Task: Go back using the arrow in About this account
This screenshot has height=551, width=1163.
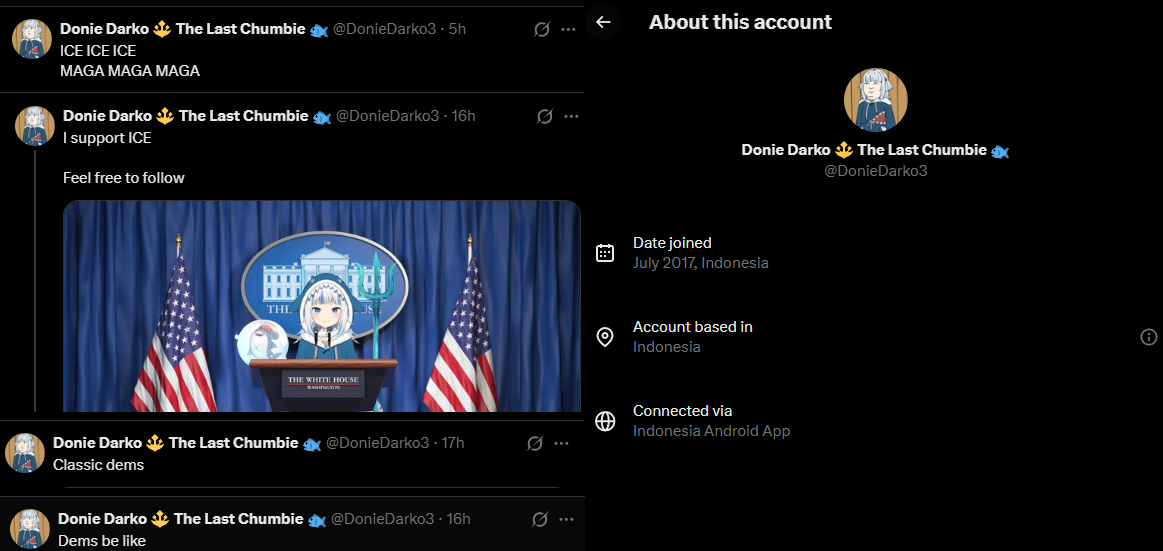Action: [603, 22]
